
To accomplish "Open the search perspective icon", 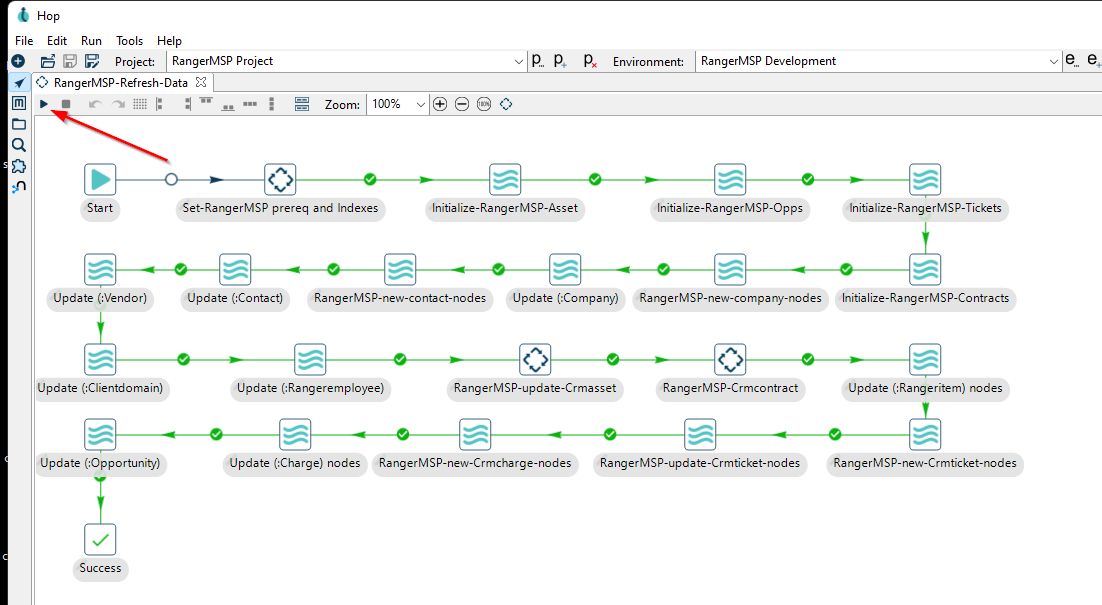I will point(19,145).
